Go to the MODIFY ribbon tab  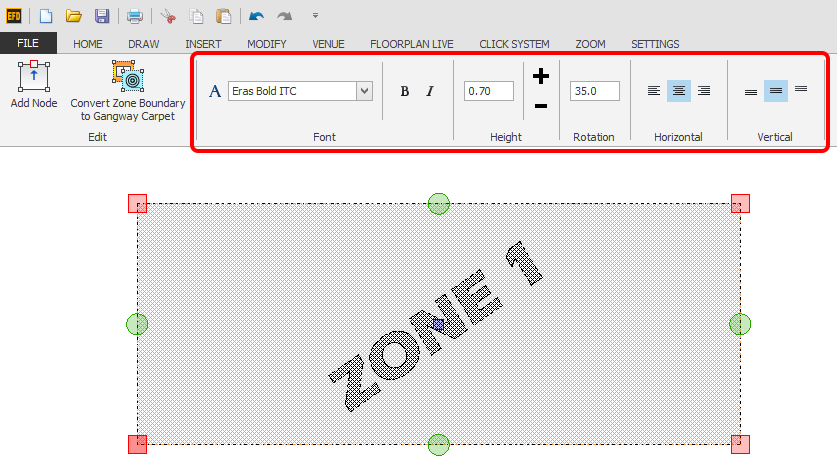coord(267,44)
